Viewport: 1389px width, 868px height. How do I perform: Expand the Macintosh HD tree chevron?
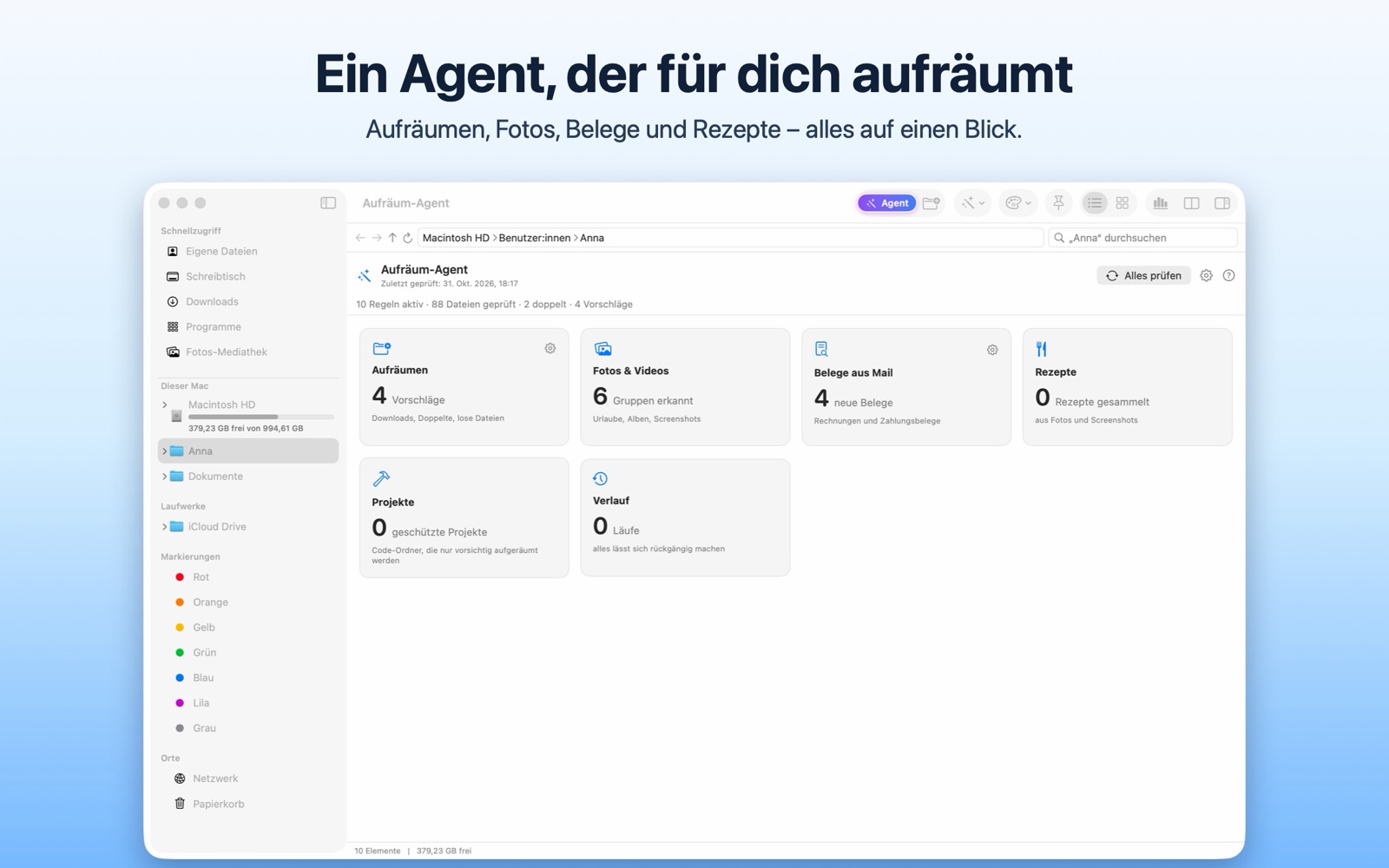pyautogui.click(x=165, y=404)
